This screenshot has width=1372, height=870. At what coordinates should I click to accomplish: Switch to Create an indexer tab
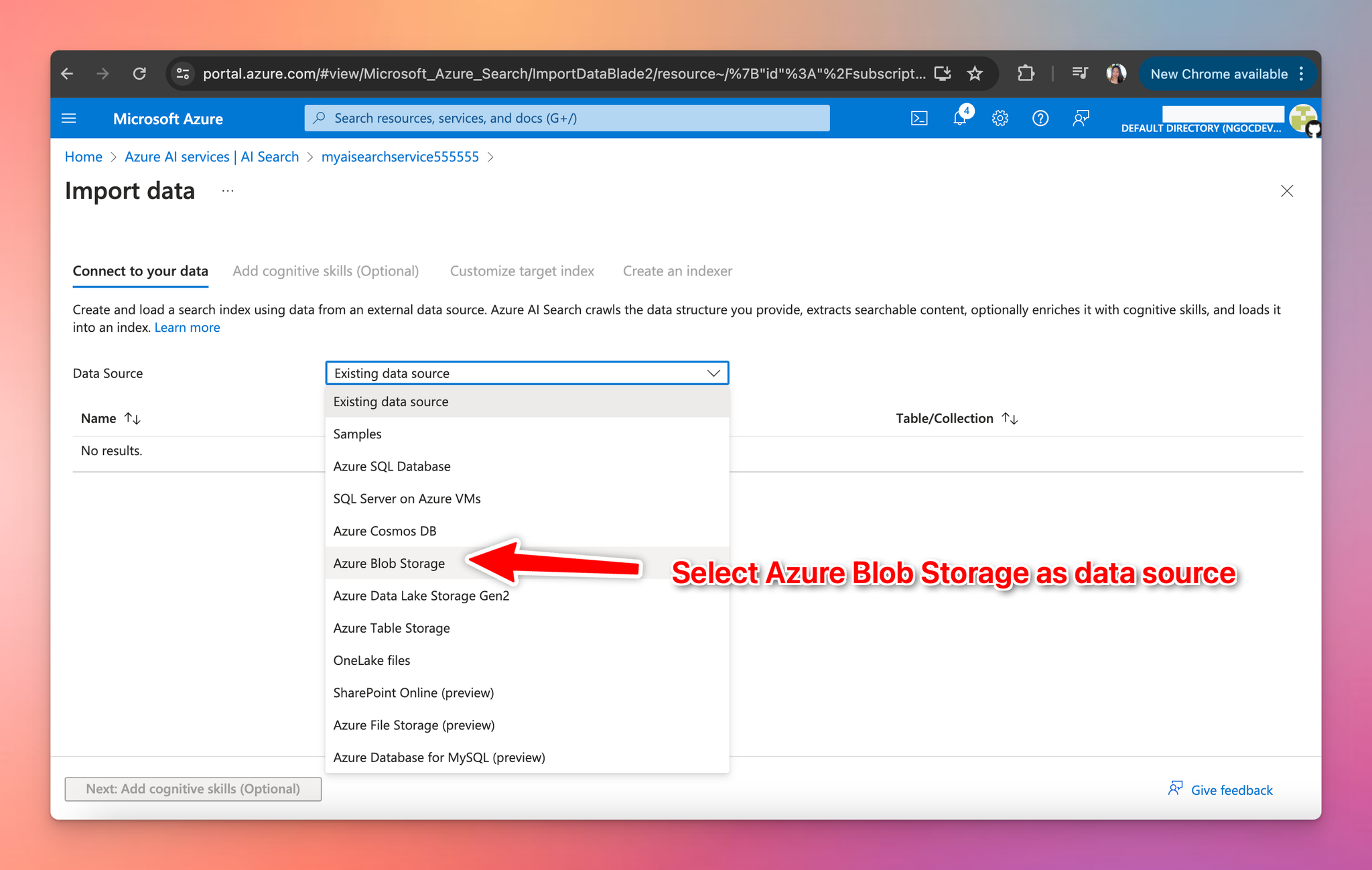coord(677,271)
